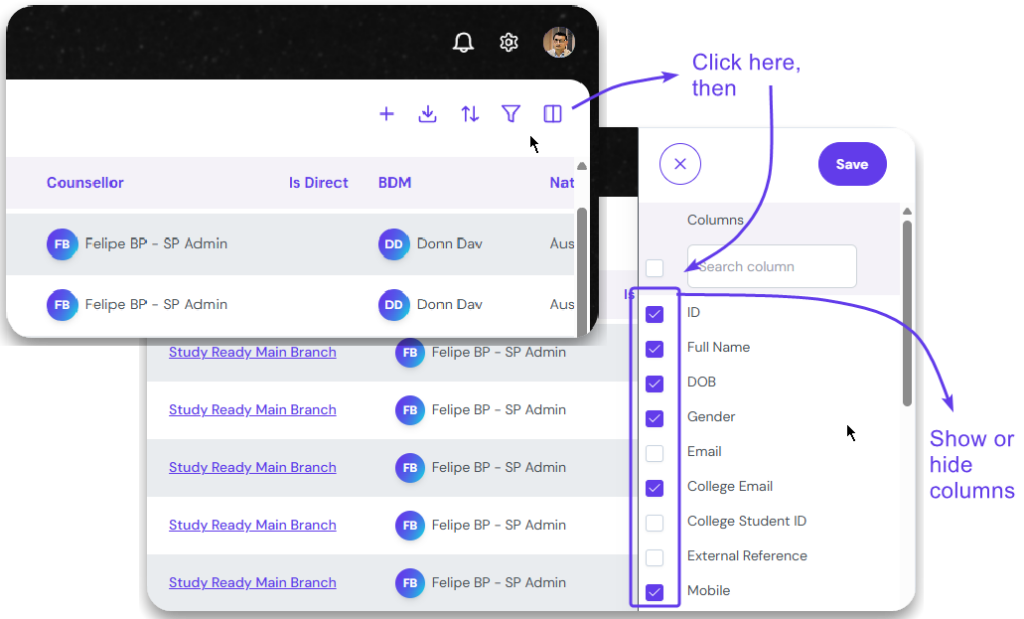Toggle the select-all columns checkbox
1024x619 pixels.
[x=655, y=268]
